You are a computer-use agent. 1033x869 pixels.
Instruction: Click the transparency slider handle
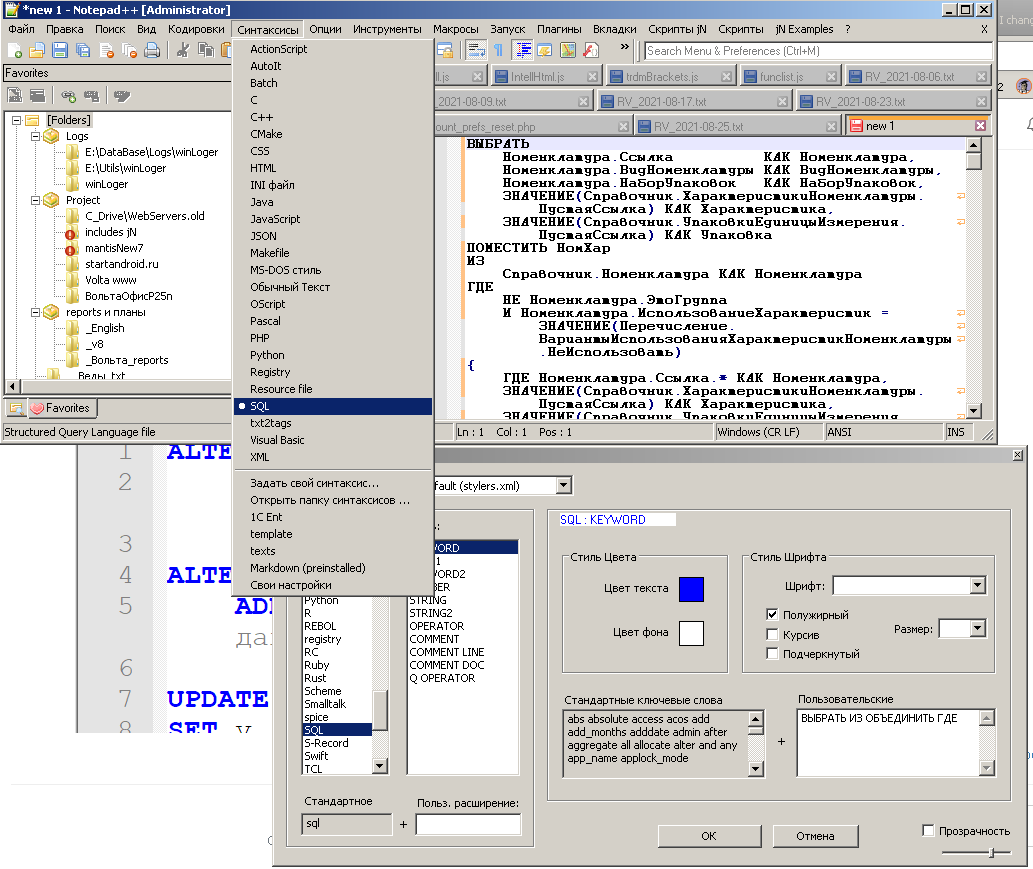[991, 853]
